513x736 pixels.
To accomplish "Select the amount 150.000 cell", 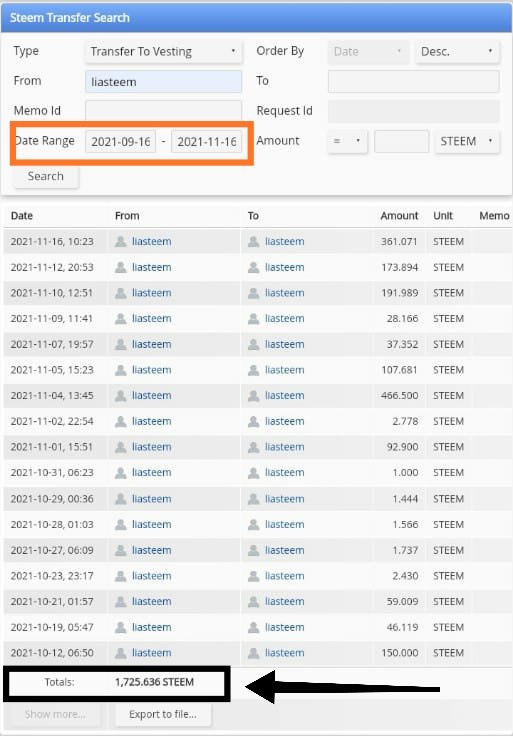I will 399,653.
